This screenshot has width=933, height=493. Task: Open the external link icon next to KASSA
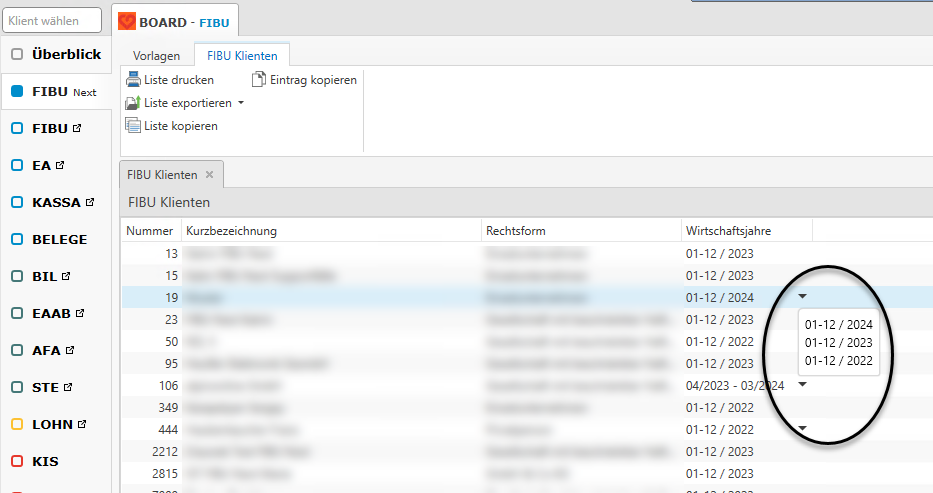click(x=90, y=202)
